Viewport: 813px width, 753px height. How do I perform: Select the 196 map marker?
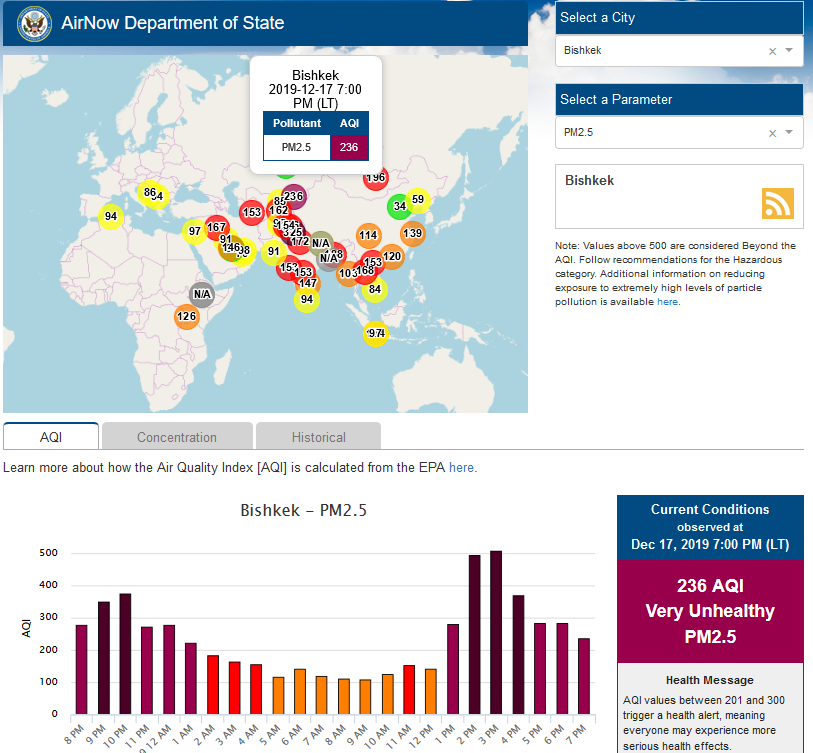point(375,178)
